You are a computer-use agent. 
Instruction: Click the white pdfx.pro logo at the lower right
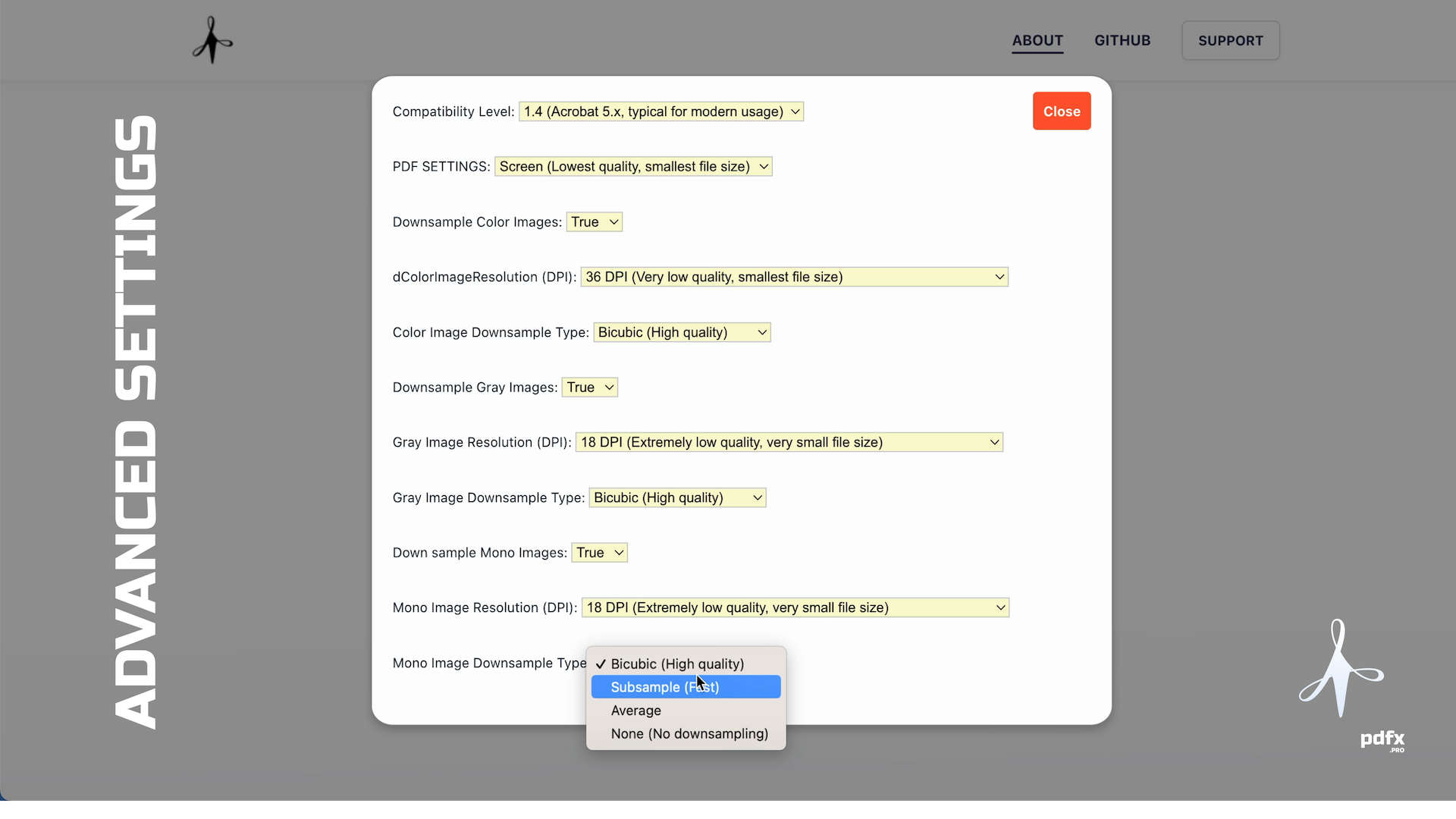tap(1351, 686)
